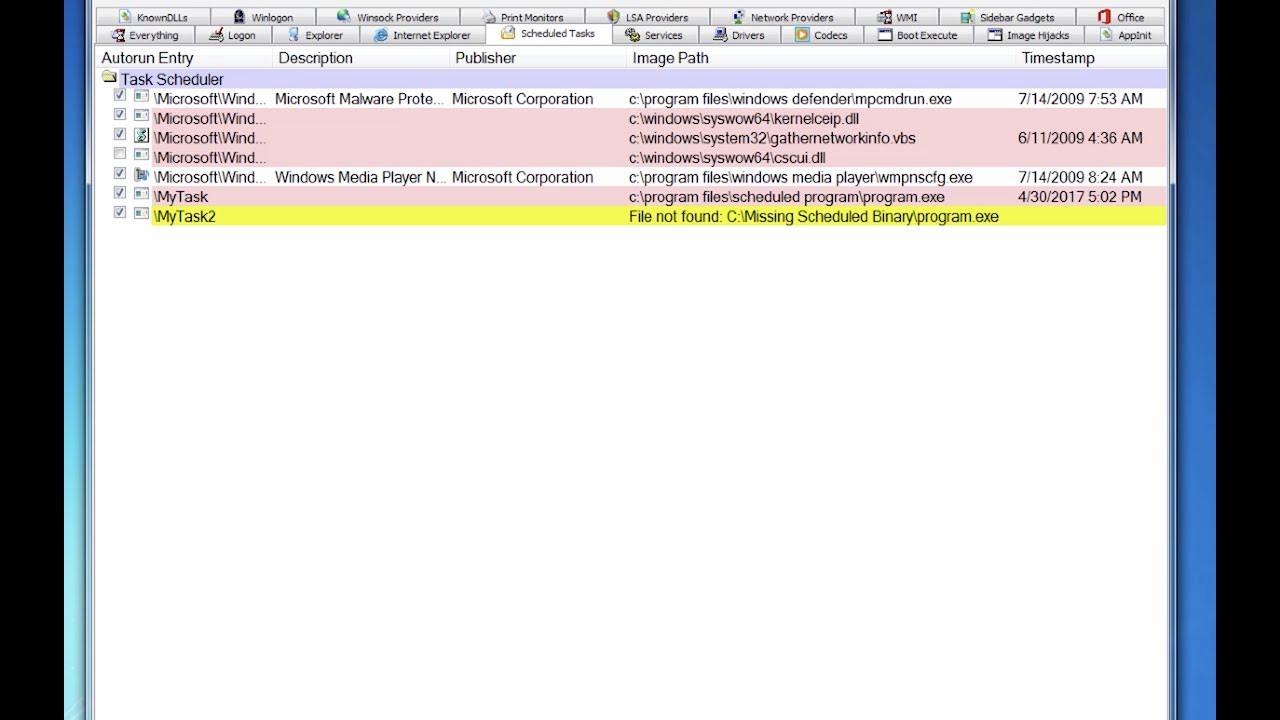
Task: Disable the \MyTask entry checkbox
Action: pyautogui.click(x=120, y=193)
